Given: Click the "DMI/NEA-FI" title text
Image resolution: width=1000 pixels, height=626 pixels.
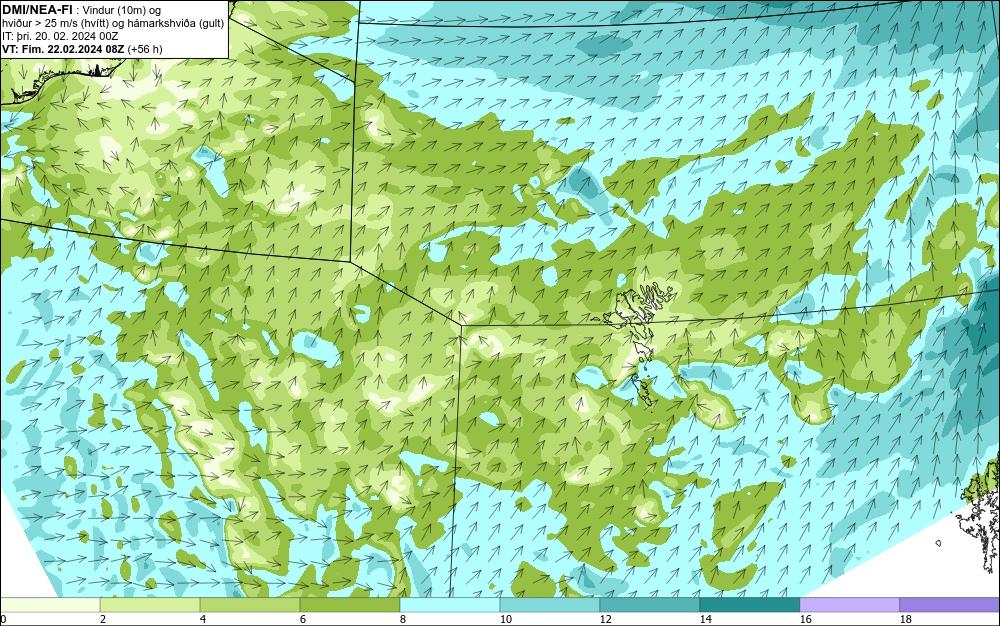Looking at the screenshot, I should click(x=37, y=10).
